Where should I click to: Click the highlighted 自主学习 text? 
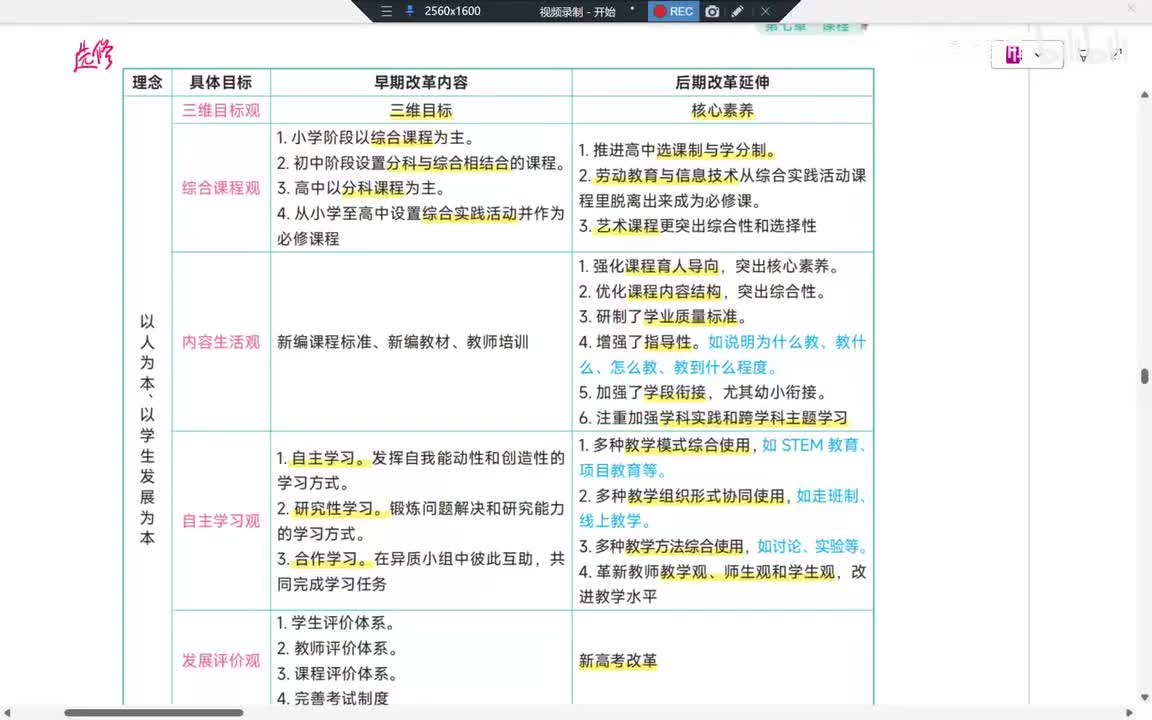329,458
